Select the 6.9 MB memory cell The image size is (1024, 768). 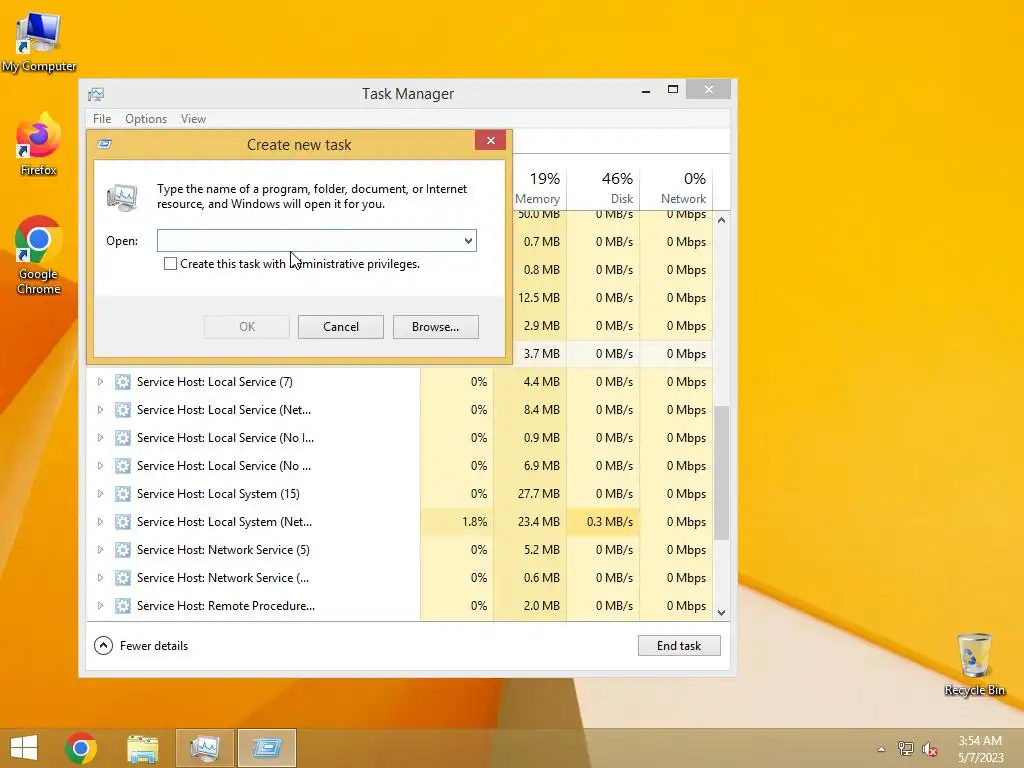click(x=530, y=466)
